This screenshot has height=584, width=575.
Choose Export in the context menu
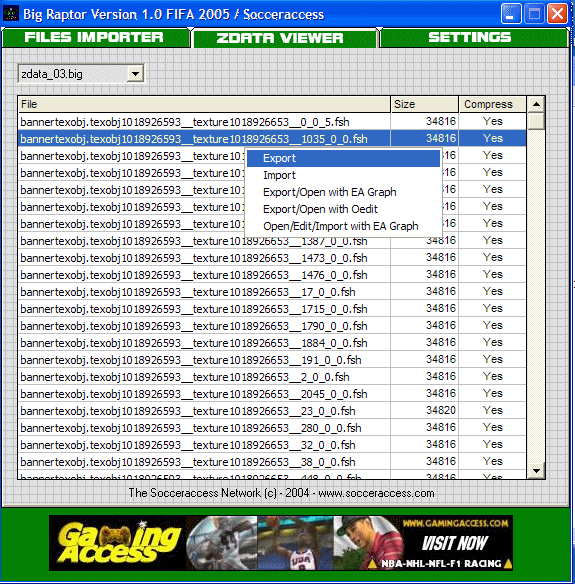[x=343, y=158]
